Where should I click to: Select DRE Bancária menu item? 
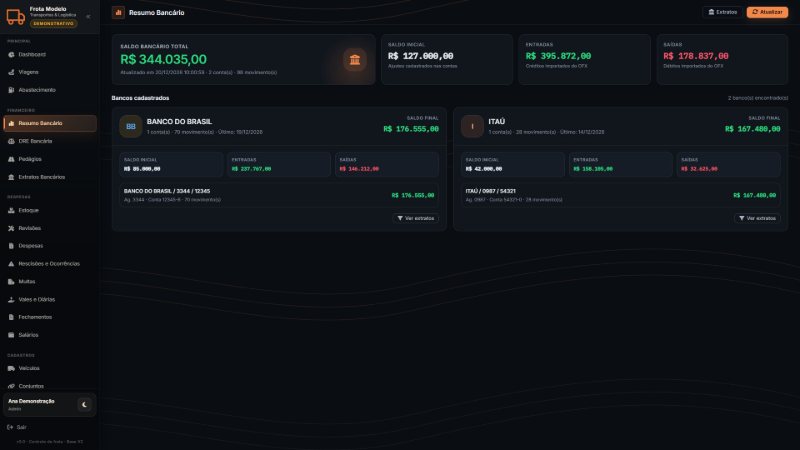click(x=49, y=141)
